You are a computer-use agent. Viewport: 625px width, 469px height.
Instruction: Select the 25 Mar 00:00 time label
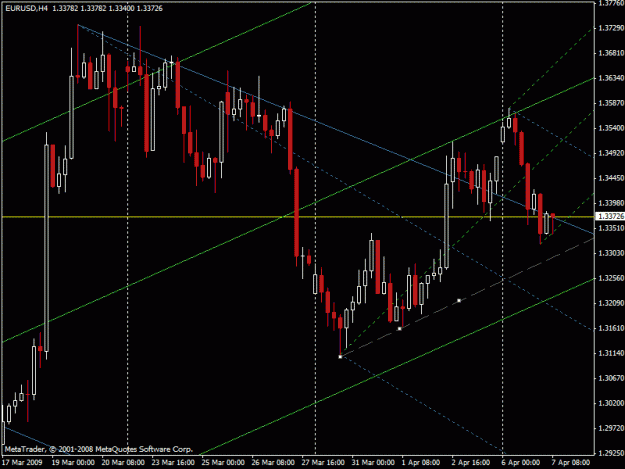point(223,463)
